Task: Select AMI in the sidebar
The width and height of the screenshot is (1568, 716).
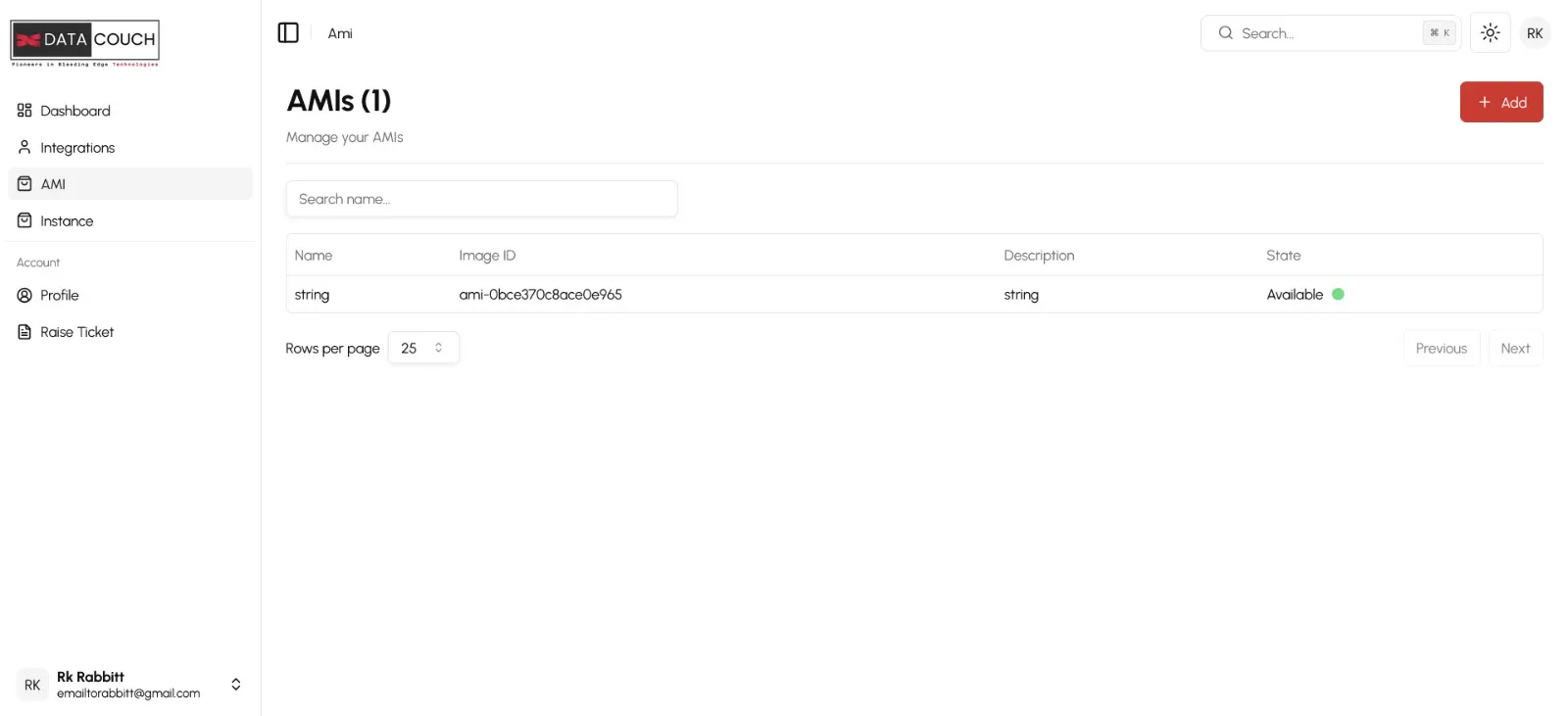Action: [130, 184]
